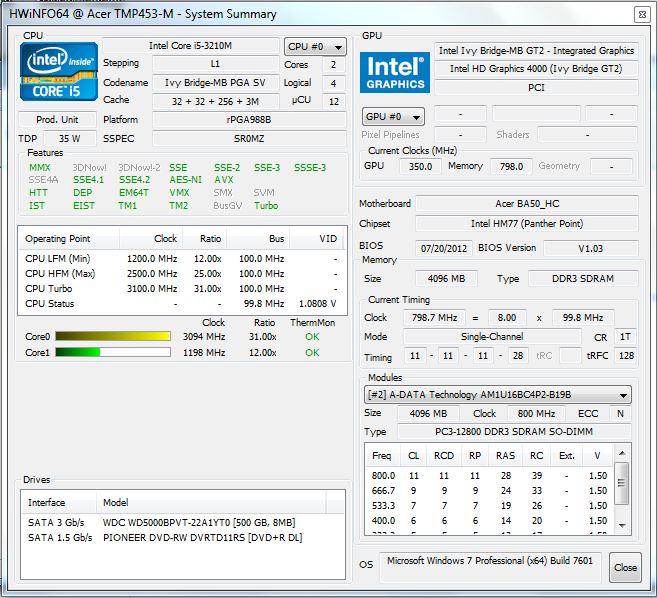Select the 800.0 frequency timing row
The image size is (657, 598).
489,476
